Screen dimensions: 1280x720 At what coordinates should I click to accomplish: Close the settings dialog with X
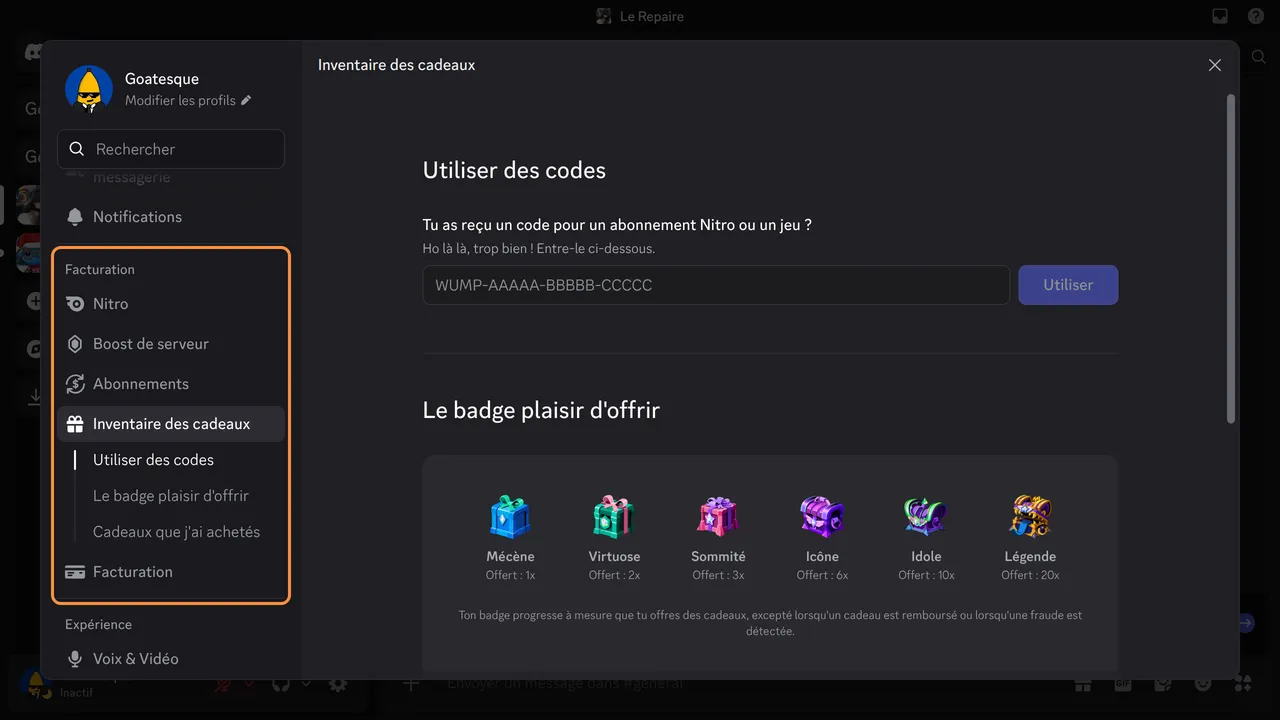tap(1215, 65)
